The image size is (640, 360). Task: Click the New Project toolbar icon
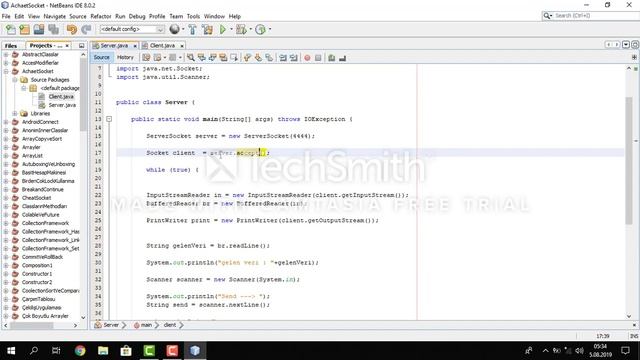coord(24,29)
